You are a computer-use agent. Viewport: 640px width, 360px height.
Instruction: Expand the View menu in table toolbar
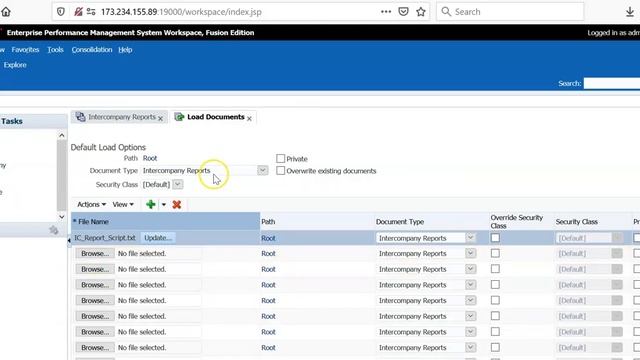pos(123,204)
